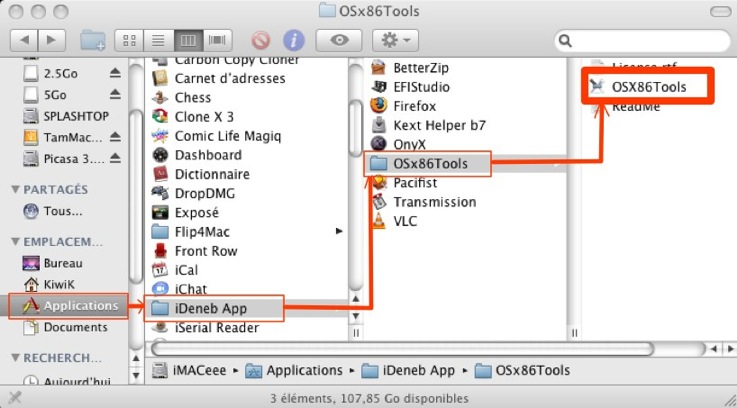This screenshot has height=408, width=737.
Task: Select EFIStudio in the column
Action: pyautogui.click(x=410, y=87)
